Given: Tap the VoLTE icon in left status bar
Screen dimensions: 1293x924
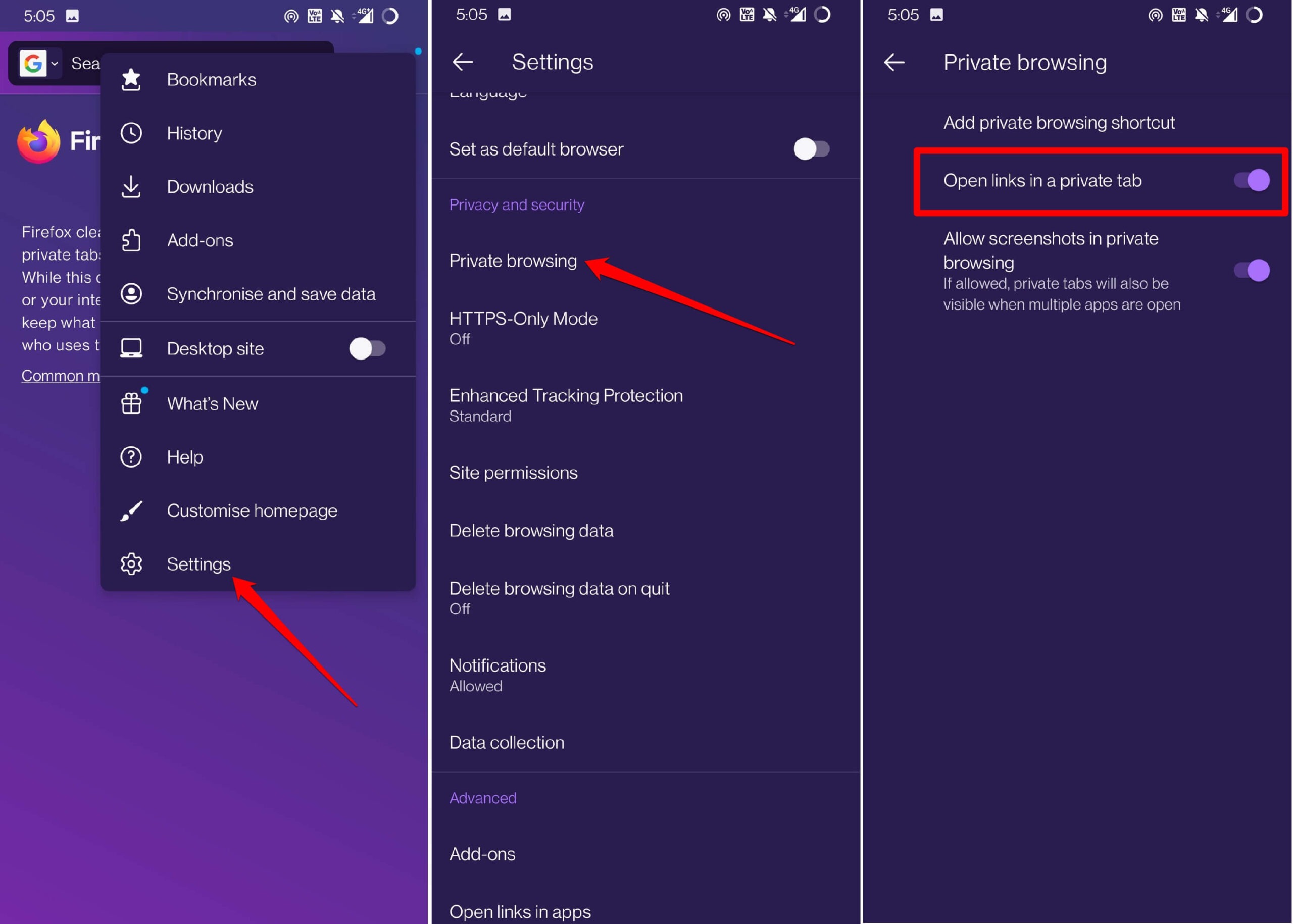Looking at the screenshot, I should [315, 15].
